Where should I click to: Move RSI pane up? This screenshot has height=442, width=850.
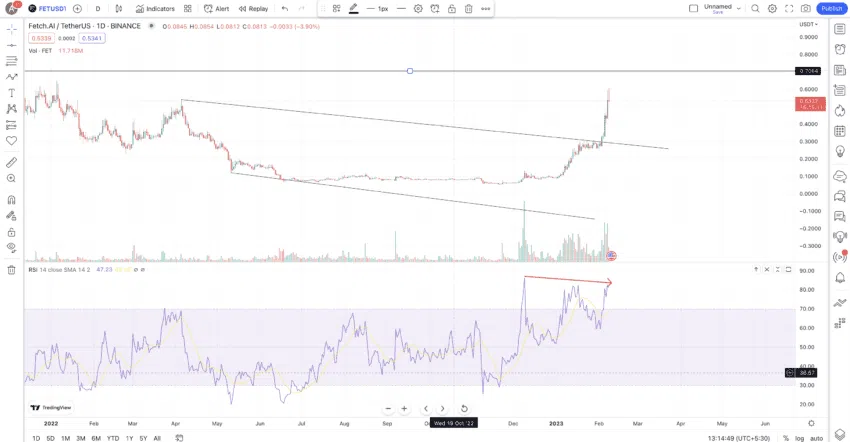(x=756, y=270)
